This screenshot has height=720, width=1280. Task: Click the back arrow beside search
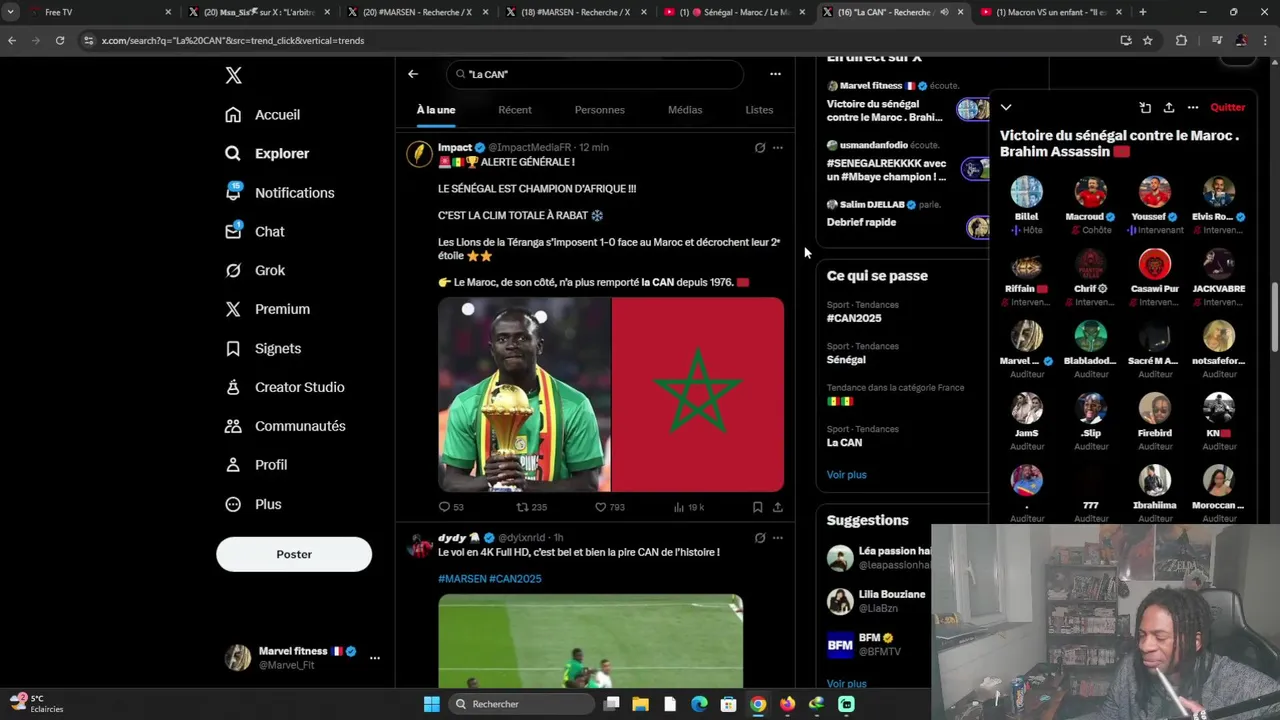[413, 74]
